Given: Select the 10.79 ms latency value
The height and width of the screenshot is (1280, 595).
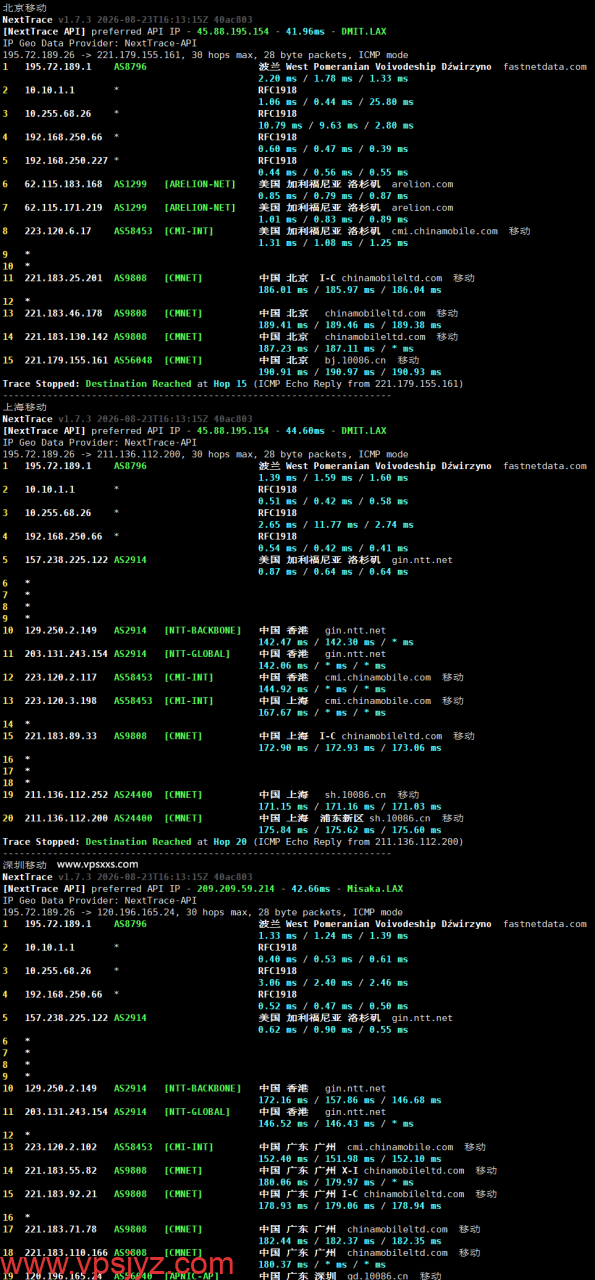Looking at the screenshot, I should (278, 125).
